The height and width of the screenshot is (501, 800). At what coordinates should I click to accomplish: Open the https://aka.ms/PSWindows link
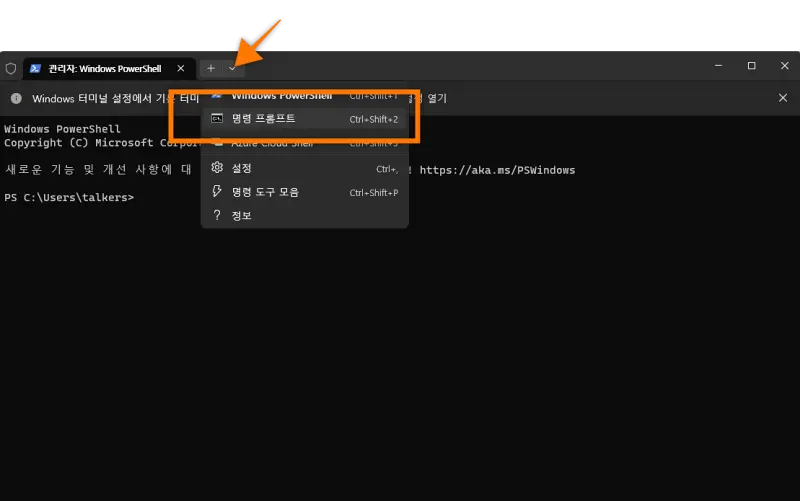tap(497, 170)
